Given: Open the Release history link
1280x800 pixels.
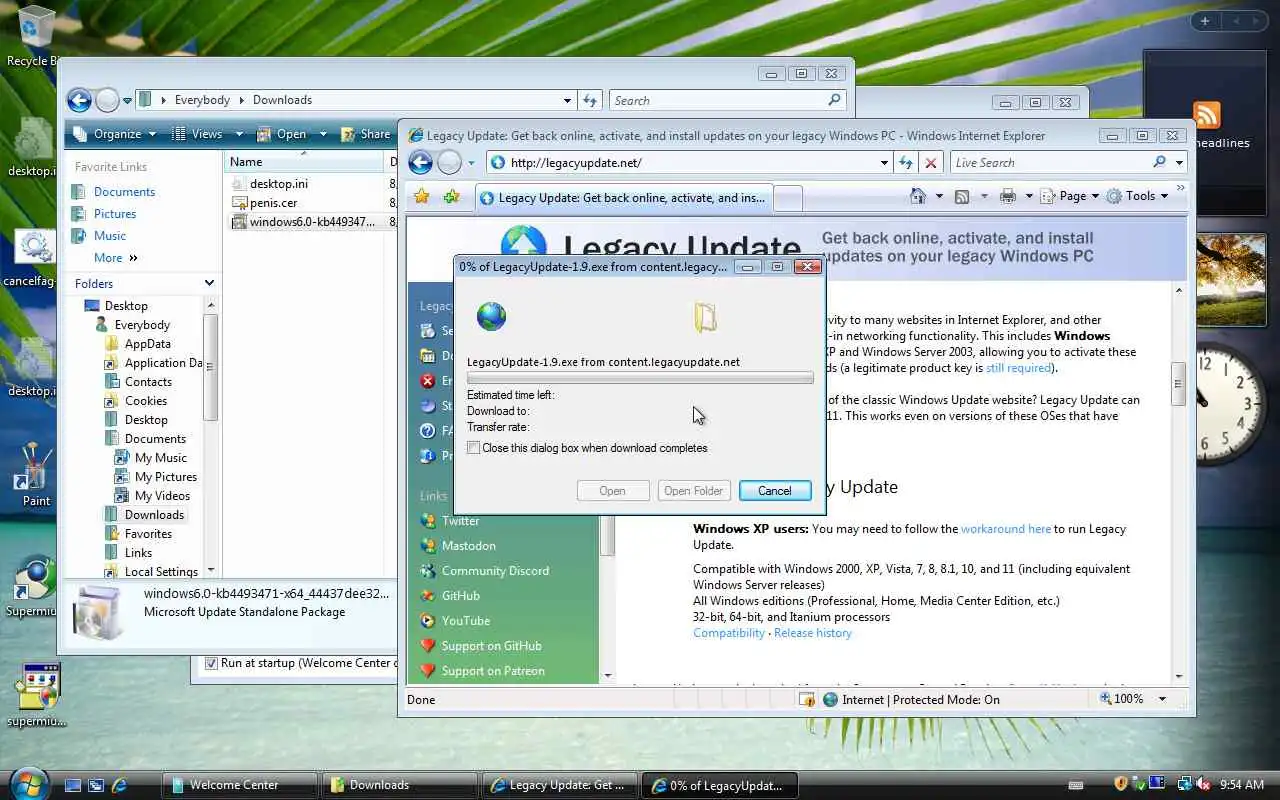Looking at the screenshot, I should pos(813,633).
